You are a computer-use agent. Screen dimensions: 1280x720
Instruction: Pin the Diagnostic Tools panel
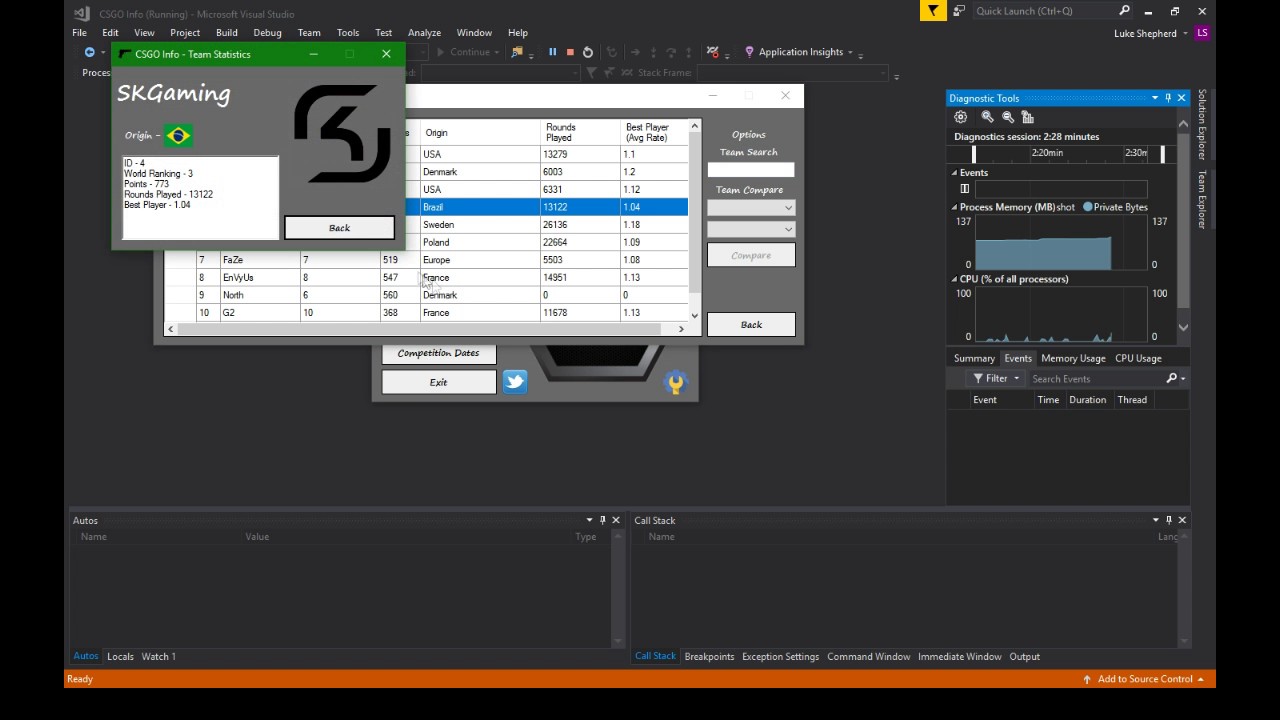[x=1168, y=98]
